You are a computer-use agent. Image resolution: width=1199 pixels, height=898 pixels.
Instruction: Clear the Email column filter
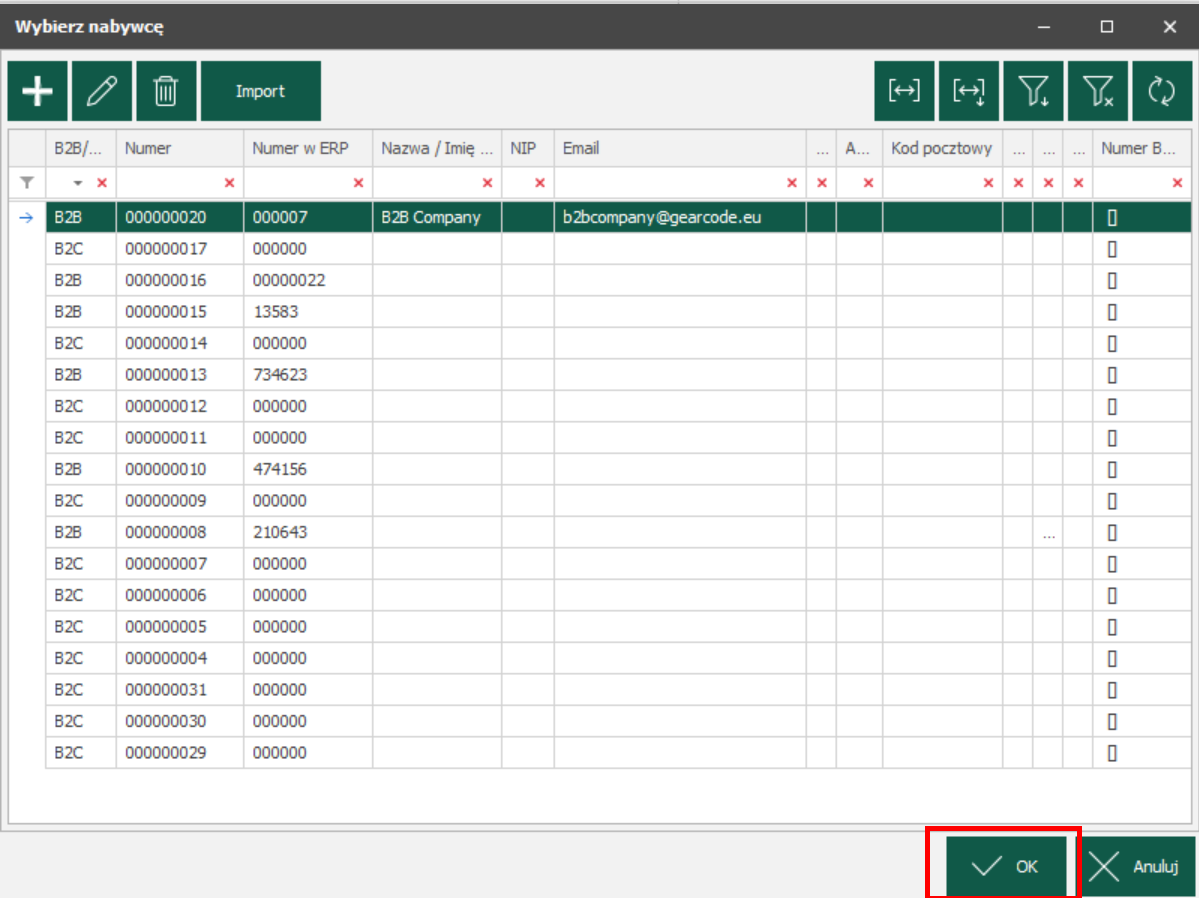tap(792, 183)
